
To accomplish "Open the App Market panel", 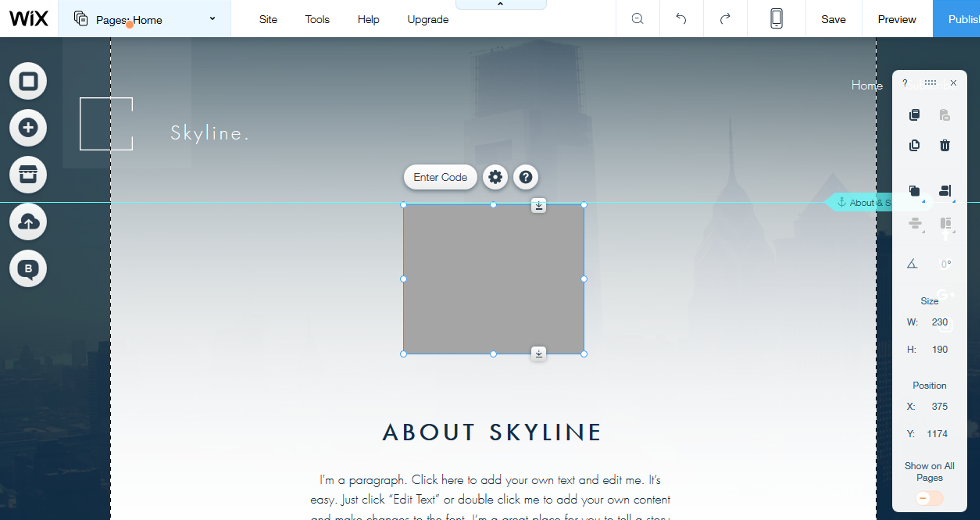I will coord(28,174).
